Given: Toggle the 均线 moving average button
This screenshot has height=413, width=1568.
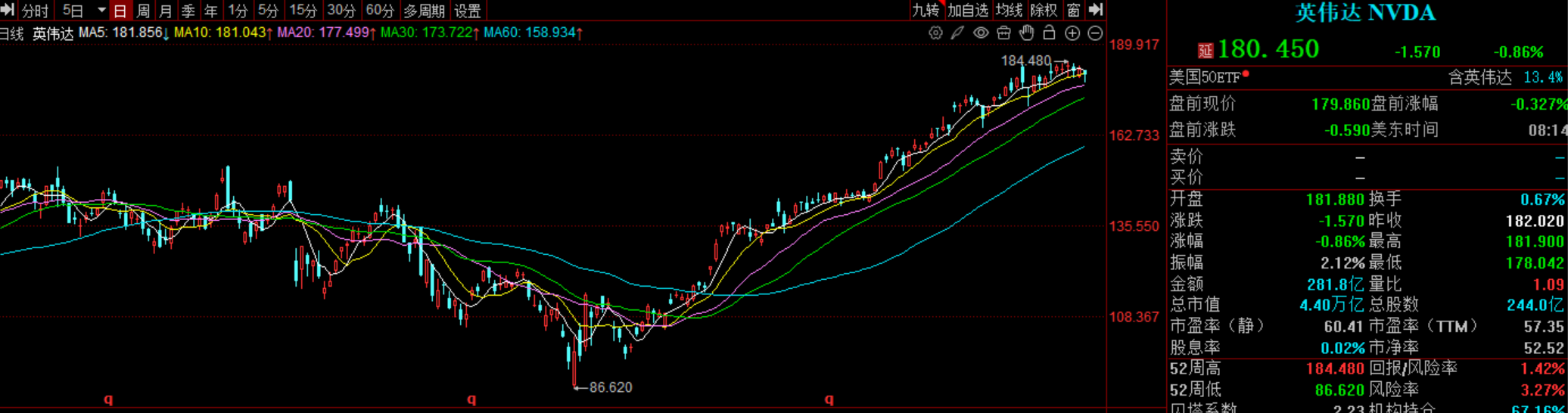Looking at the screenshot, I should click(x=1009, y=10).
